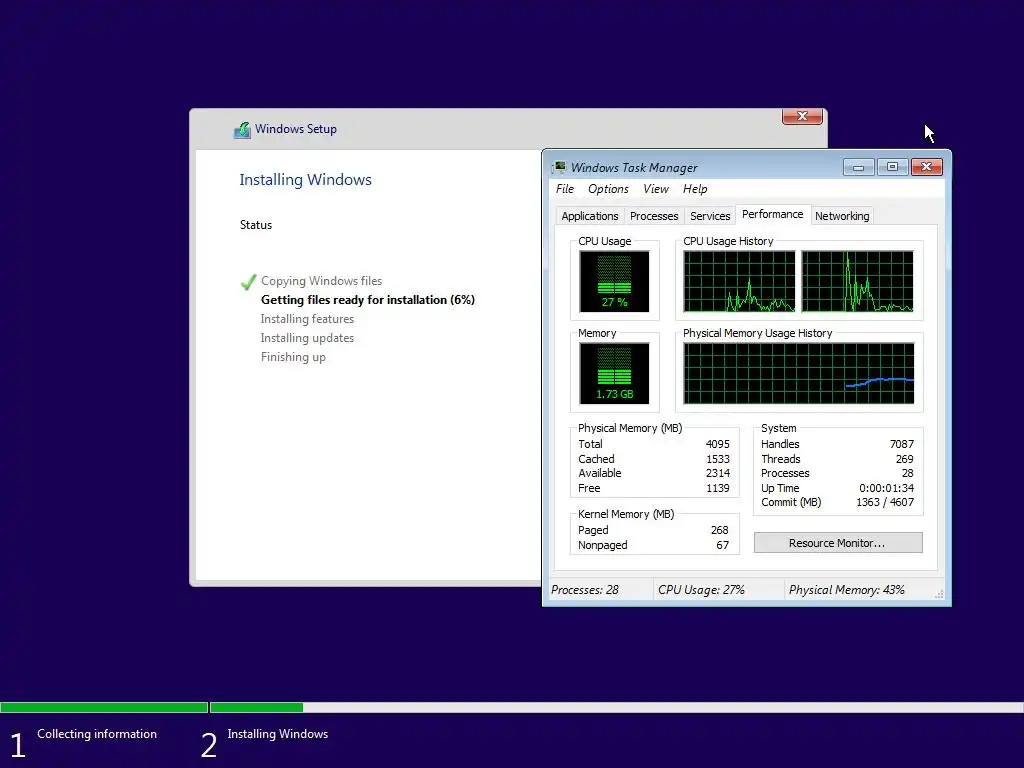
Task: Click the 'Installing features' status line
Action: point(307,319)
